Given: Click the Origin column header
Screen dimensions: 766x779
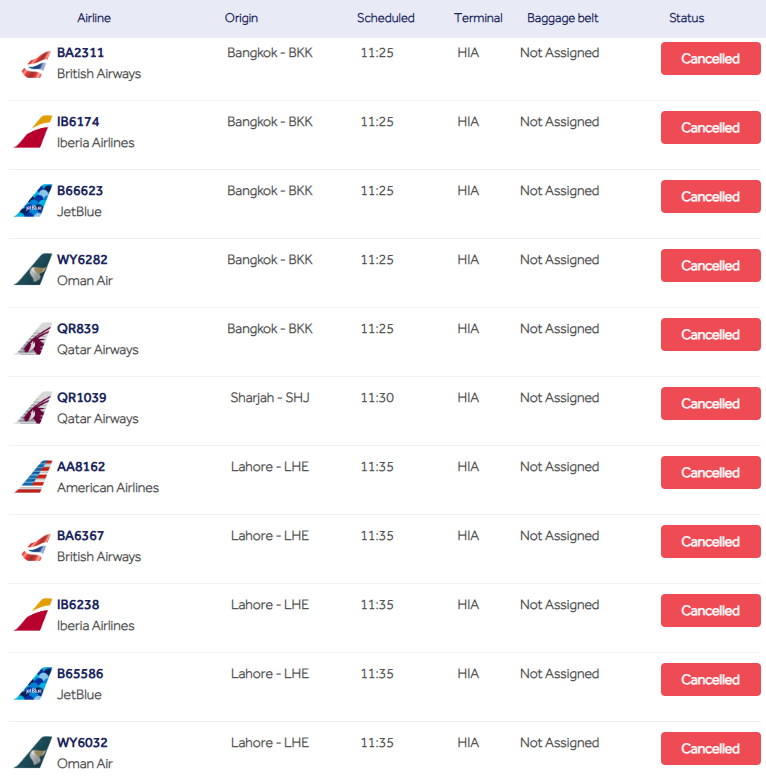Looking at the screenshot, I should pos(241,18).
